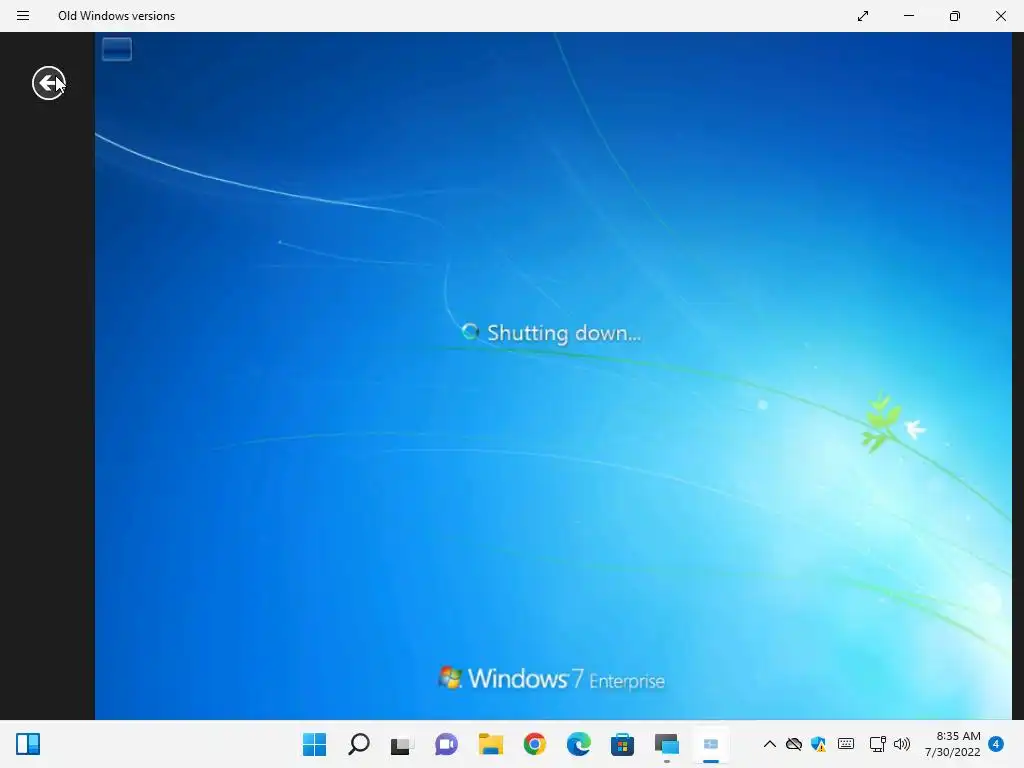Image resolution: width=1024 pixels, height=768 pixels.
Task: Open the clock showing 8:35 AM
Action: [953, 744]
